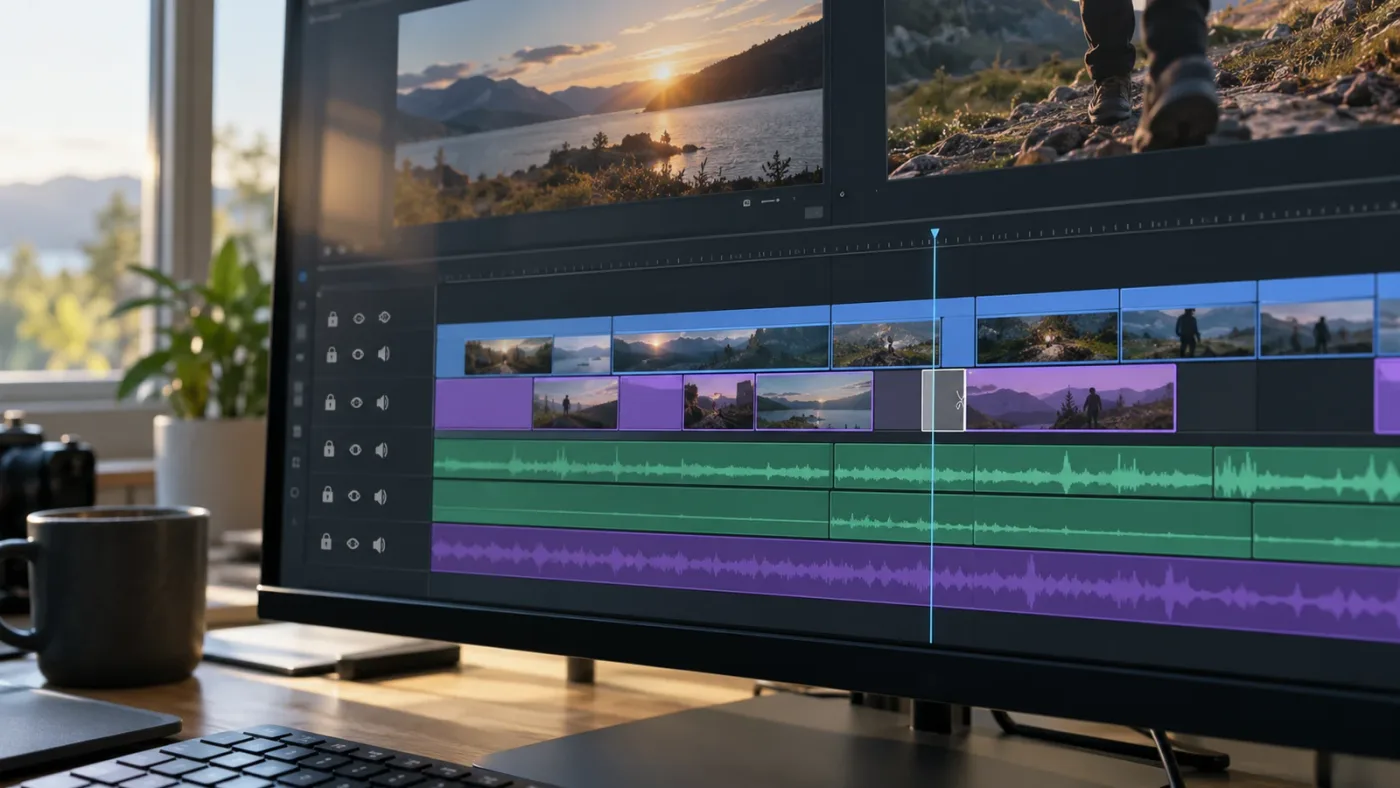Image resolution: width=1400 pixels, height=788 pixels.
Task: Select the solid purple block starting the purple track
Action: tap(484, 403)
